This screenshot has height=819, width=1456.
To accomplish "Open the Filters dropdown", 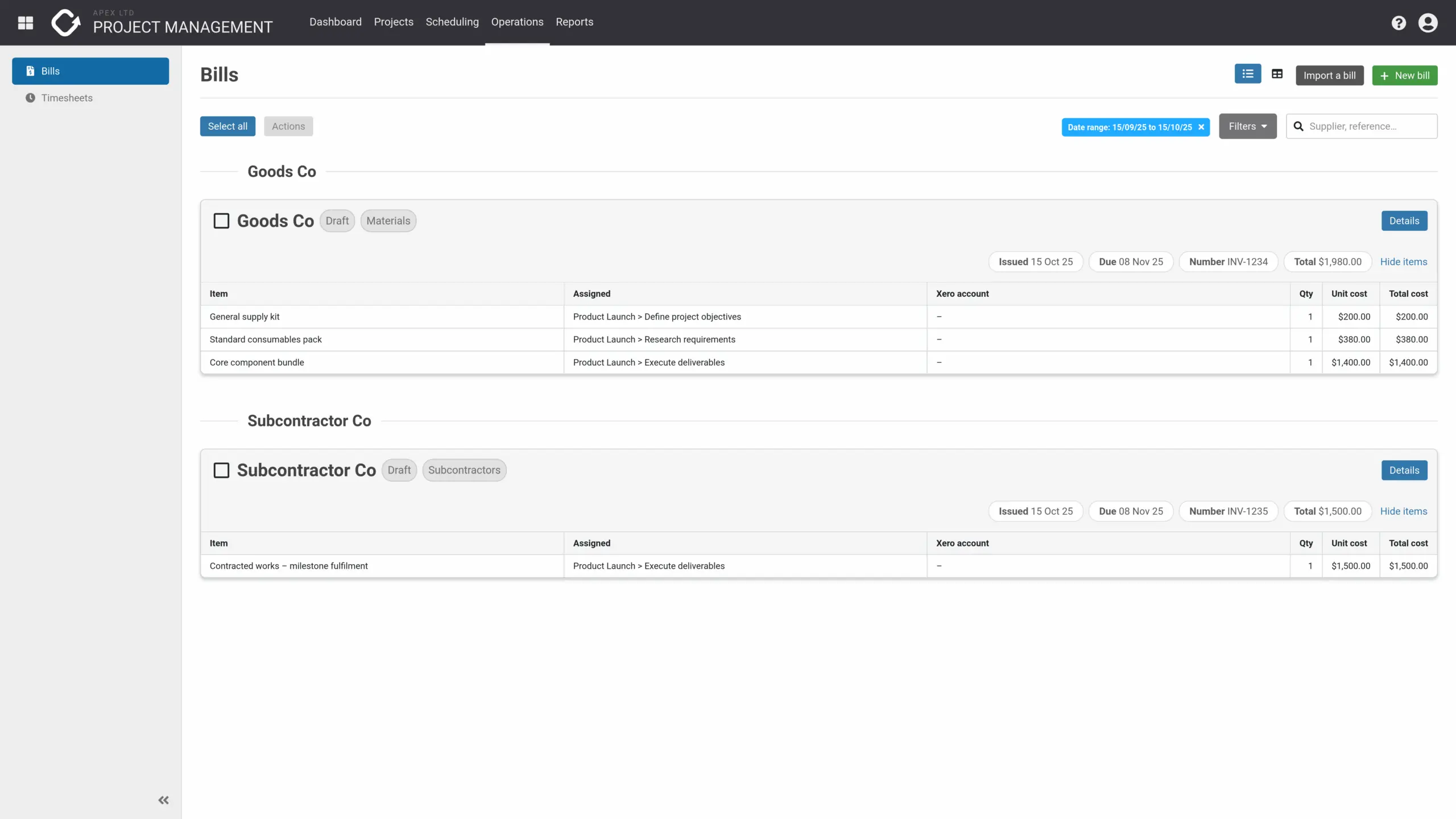I will 1247,126.
